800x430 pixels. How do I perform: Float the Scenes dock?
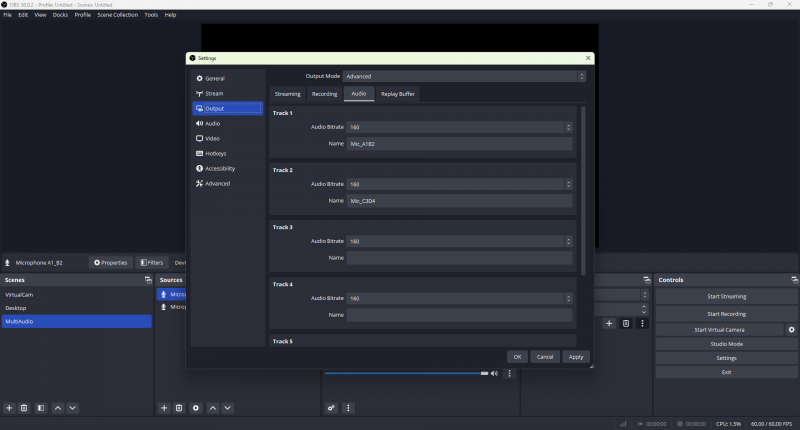[x=148, y=280]
